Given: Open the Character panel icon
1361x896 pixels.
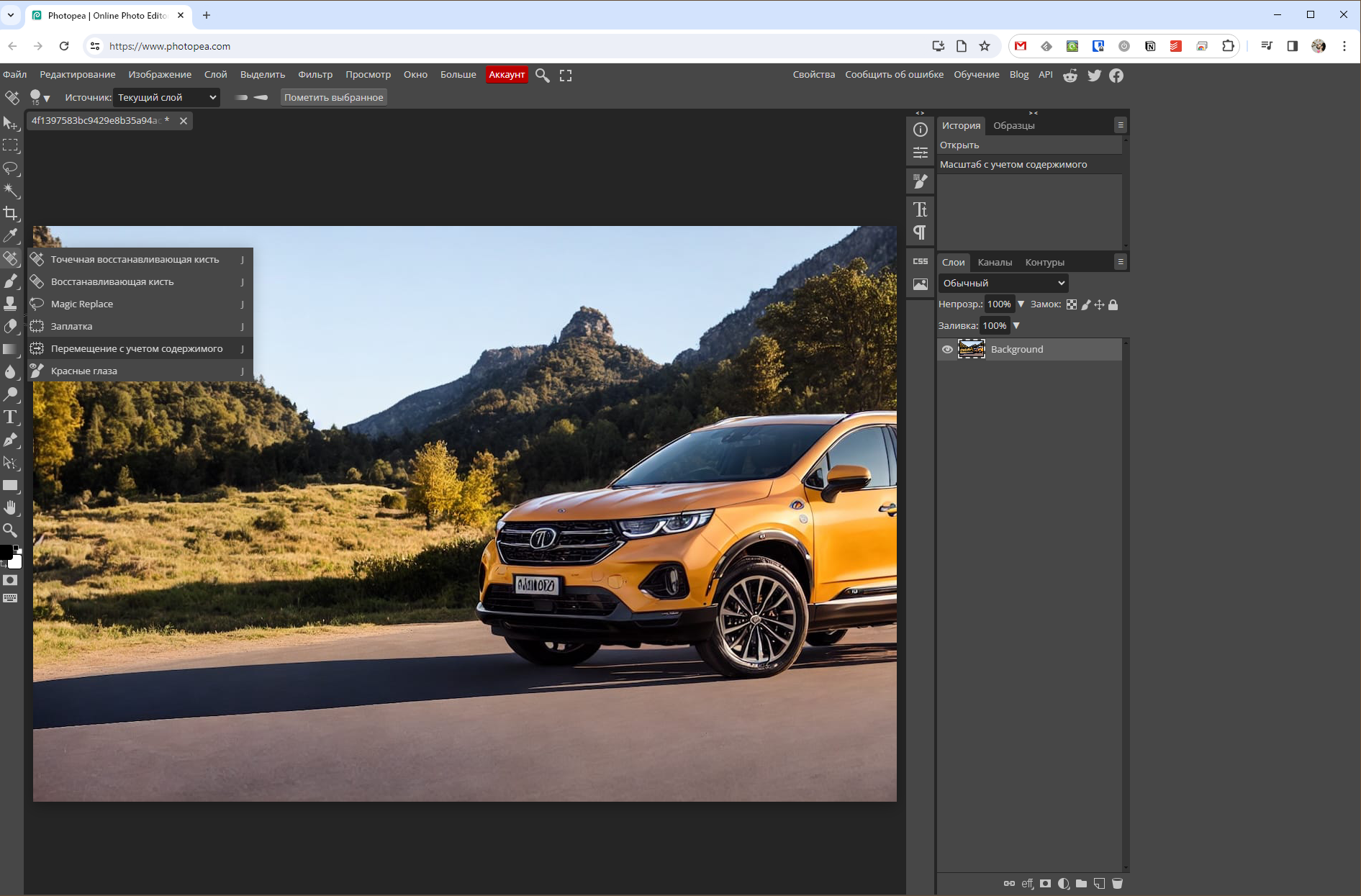Looking at the screenshot, I should 921,209.
